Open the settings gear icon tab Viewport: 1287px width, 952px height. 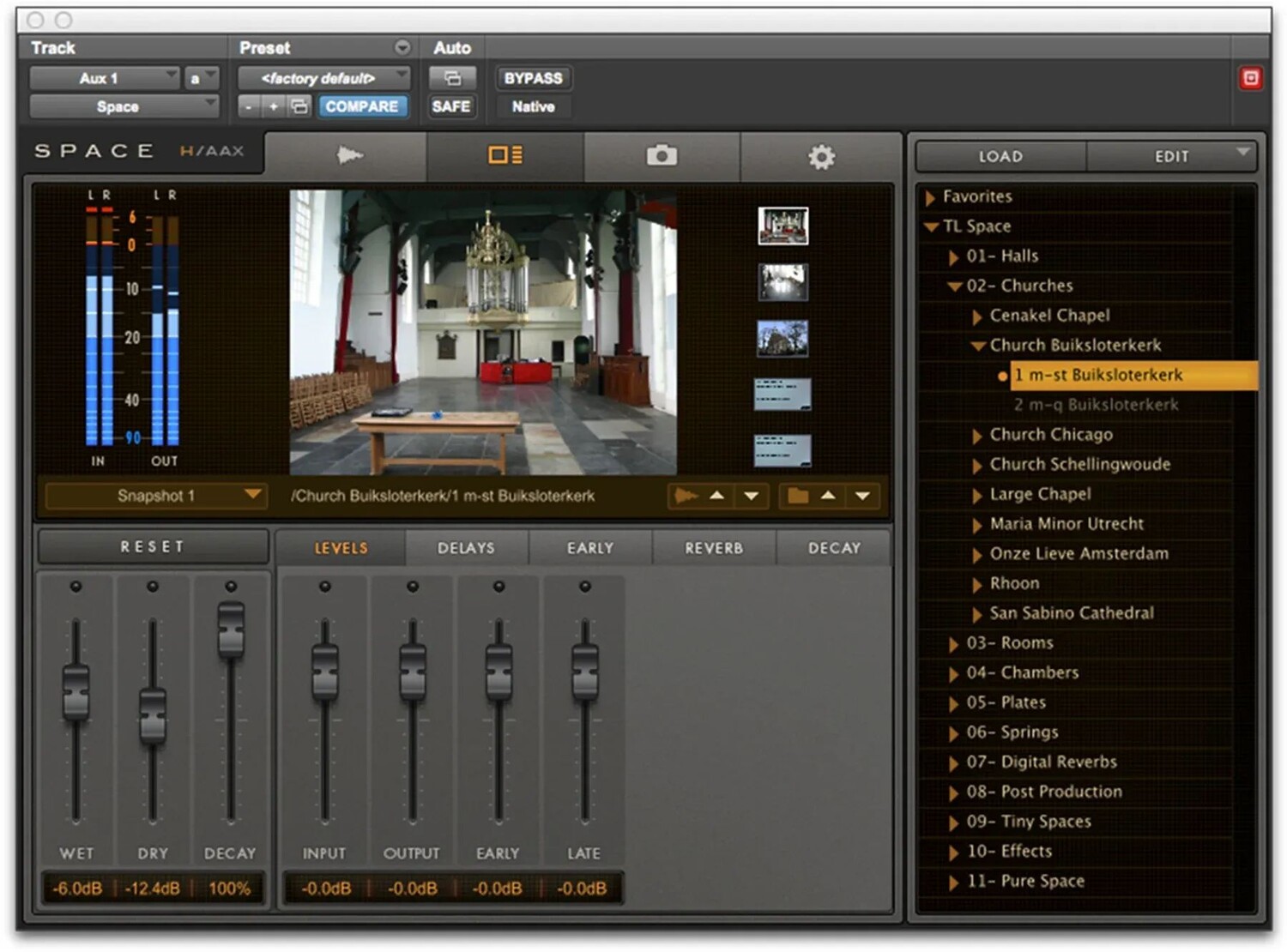click(821, 157)
